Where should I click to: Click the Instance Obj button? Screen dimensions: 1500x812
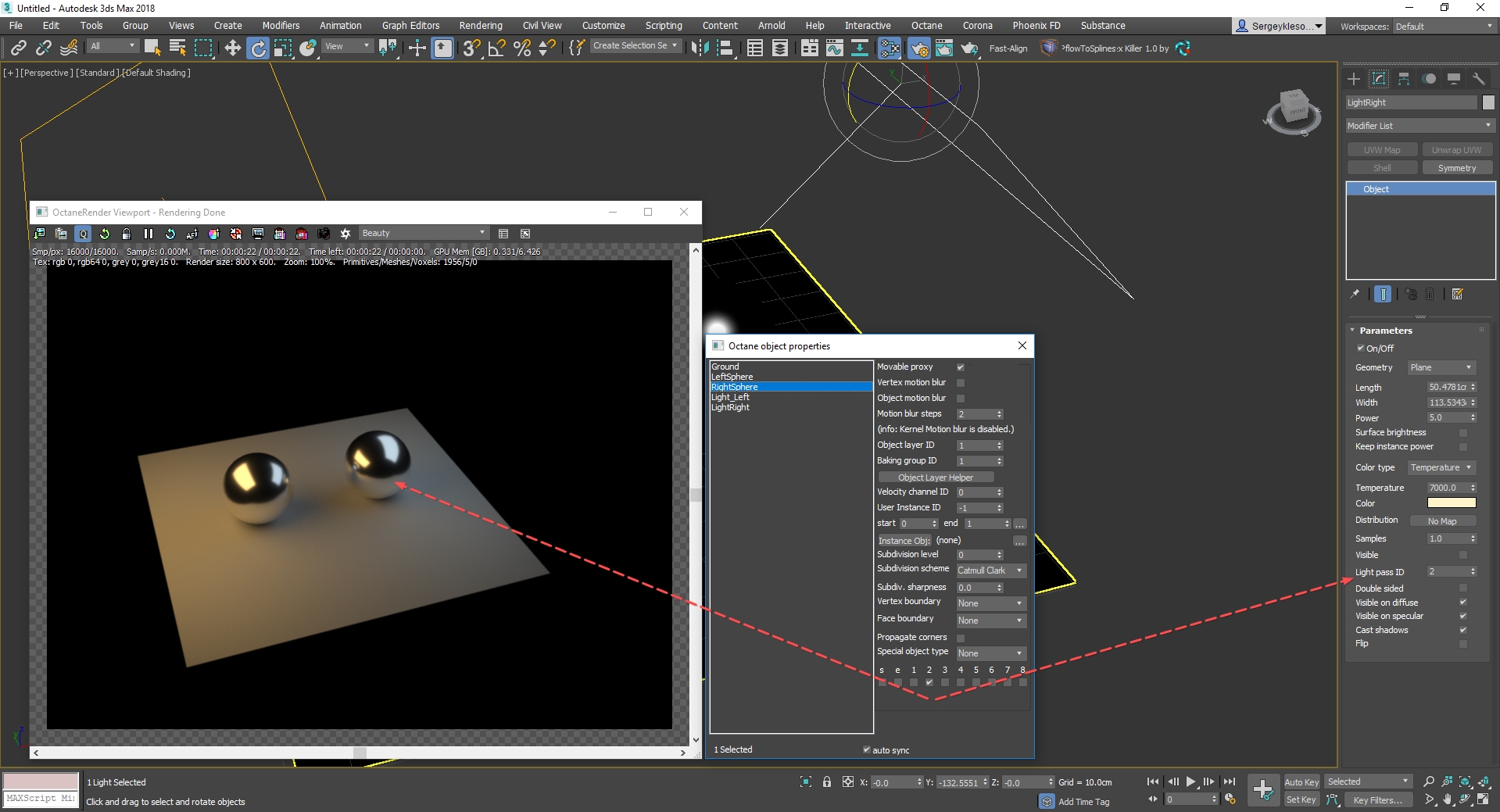pyautogui.click(x=904, y=541)
